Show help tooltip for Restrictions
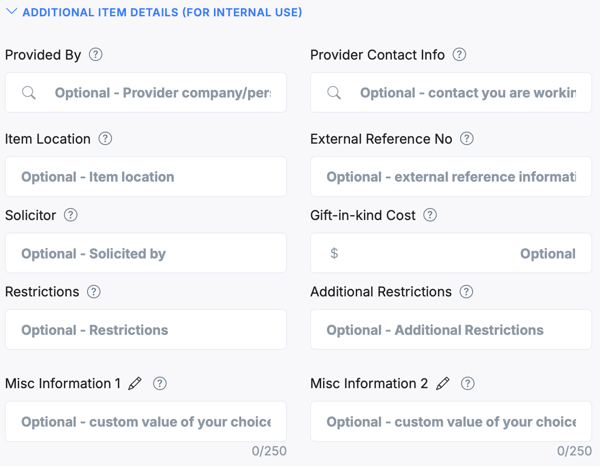 [x=94, y=292]
